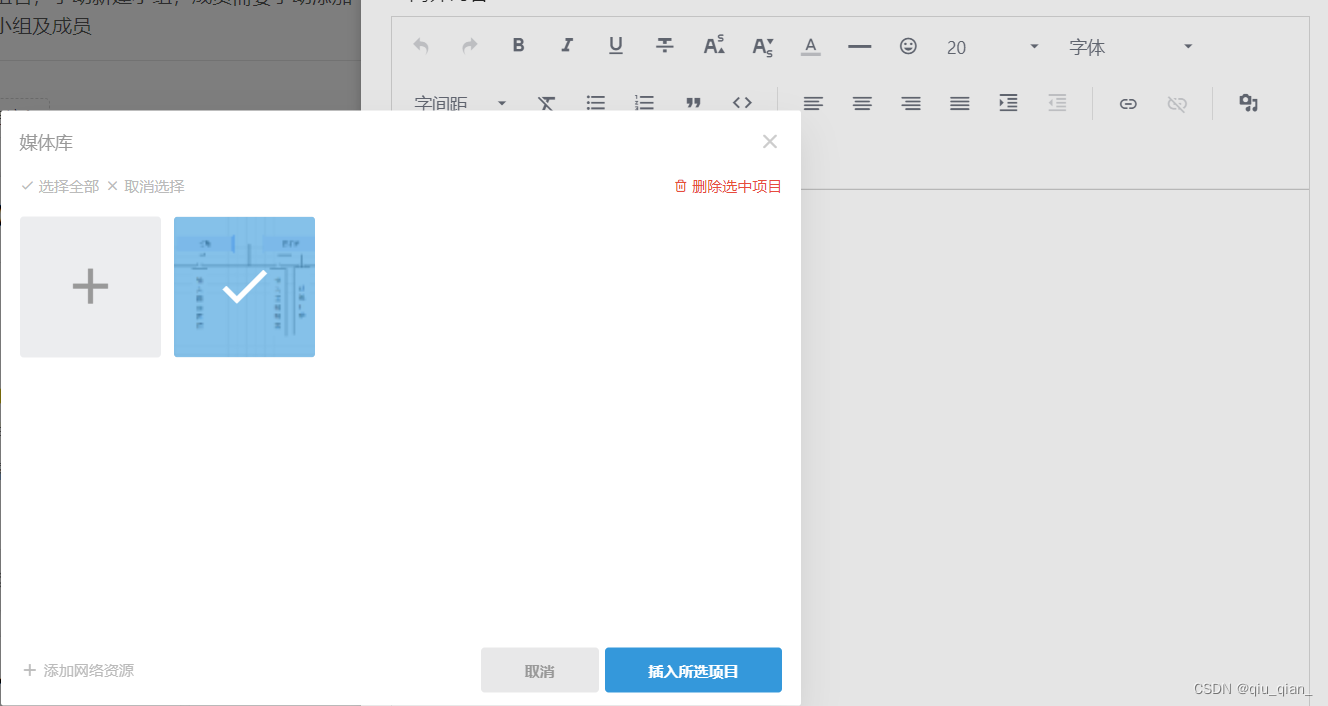The image size is (1328, 706).
Task: Insert a code block
Action: [741, 102]
